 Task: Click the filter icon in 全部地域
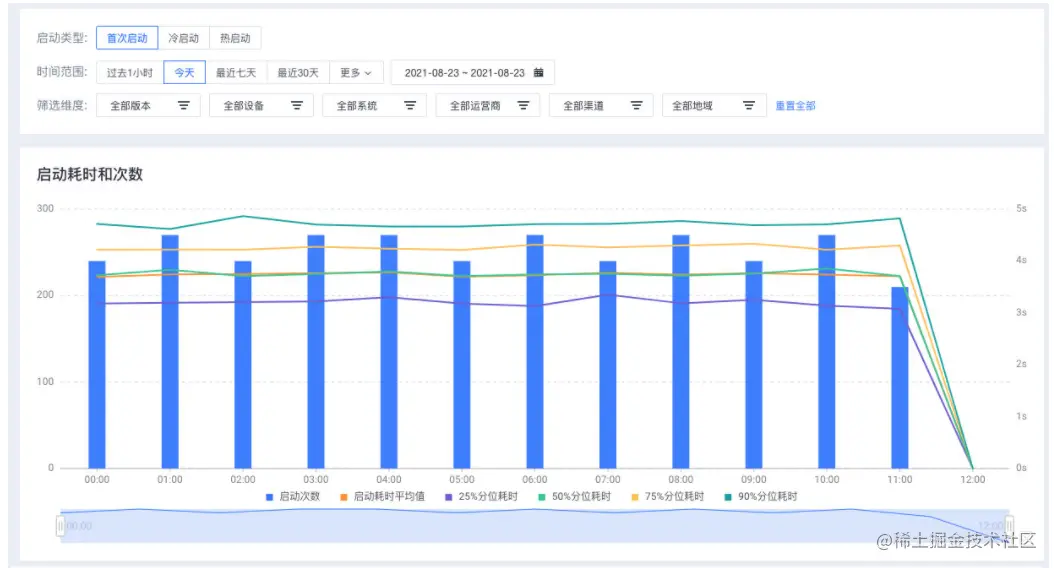click(x=749, y=106)
